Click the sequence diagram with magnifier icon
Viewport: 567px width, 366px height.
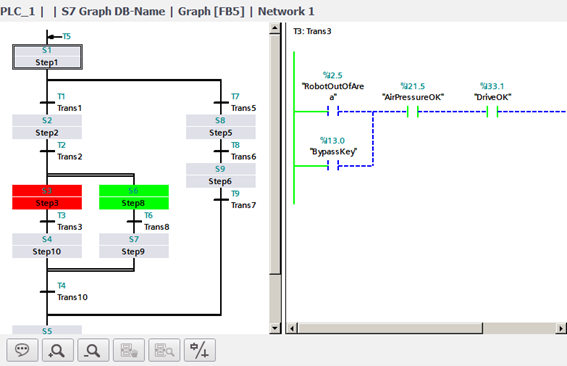[164, 350]
